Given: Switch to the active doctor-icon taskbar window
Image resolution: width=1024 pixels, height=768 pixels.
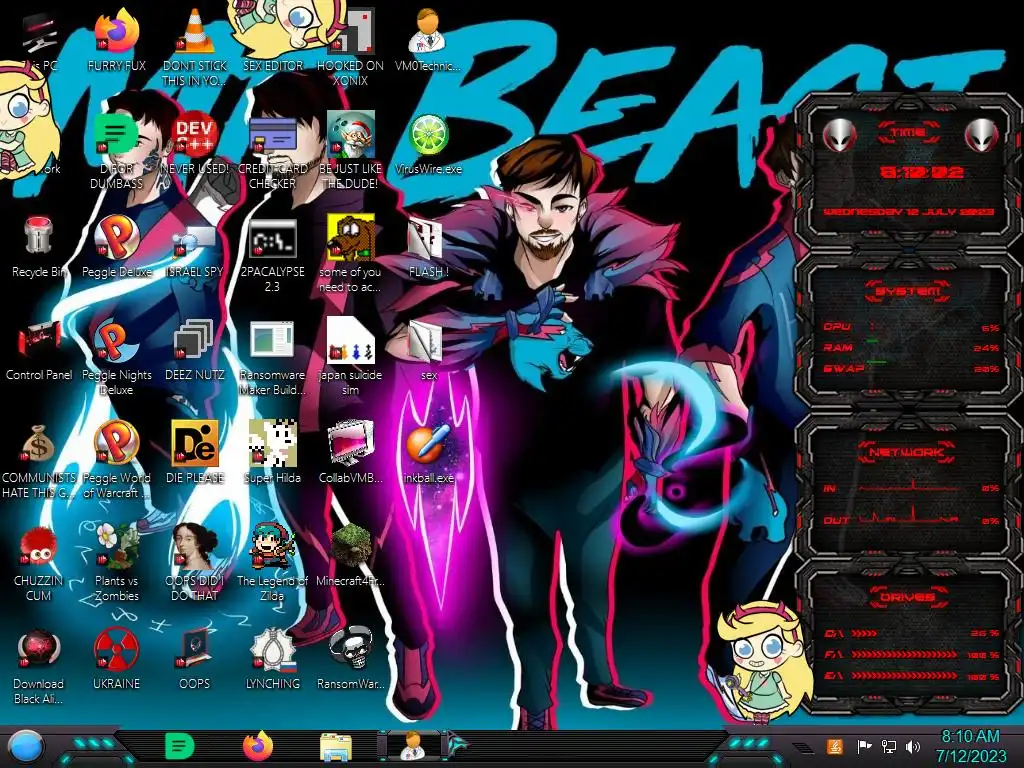Looking at the screenshot, I should tap(413, 746).
